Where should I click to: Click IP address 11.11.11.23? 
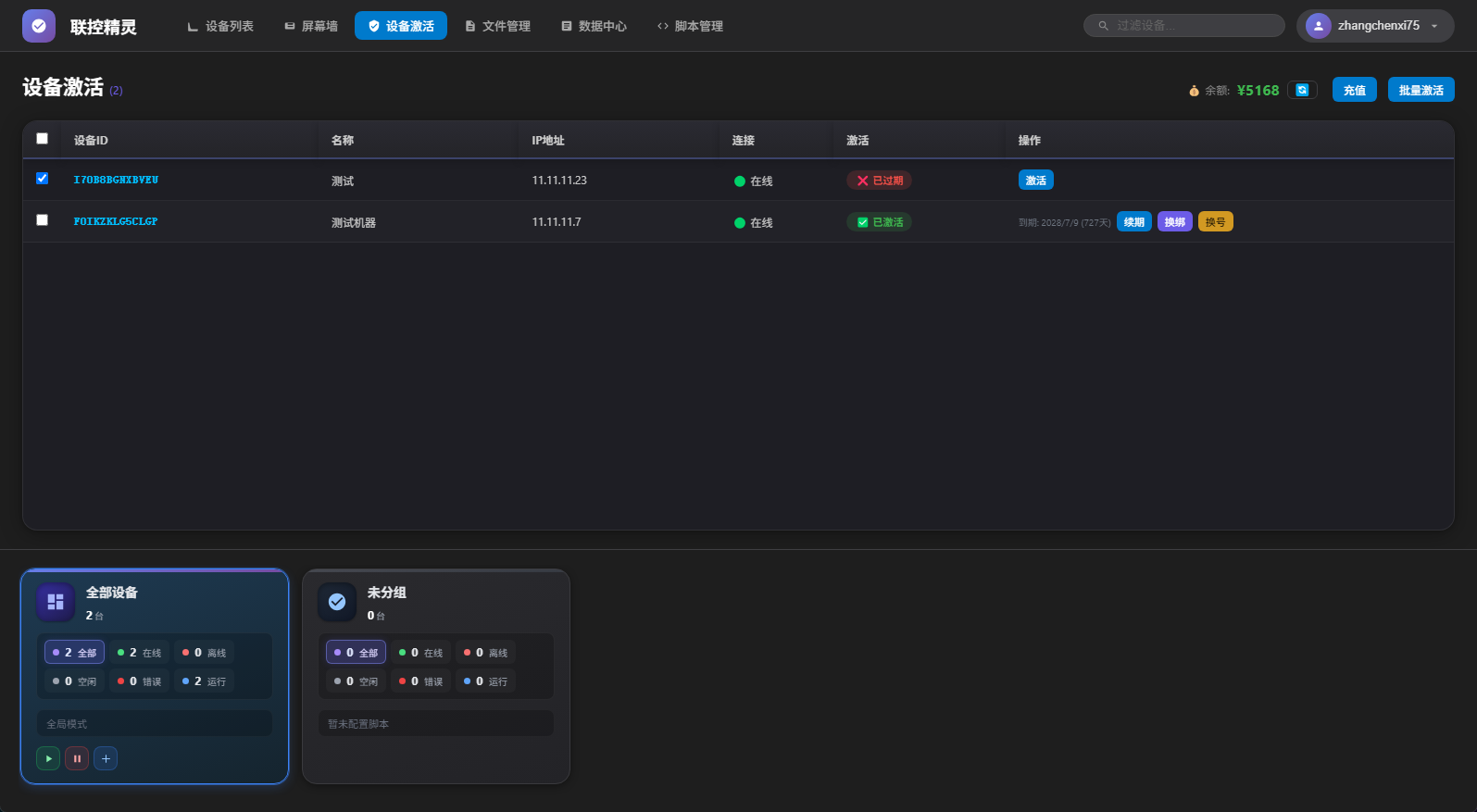coord(559,181)
